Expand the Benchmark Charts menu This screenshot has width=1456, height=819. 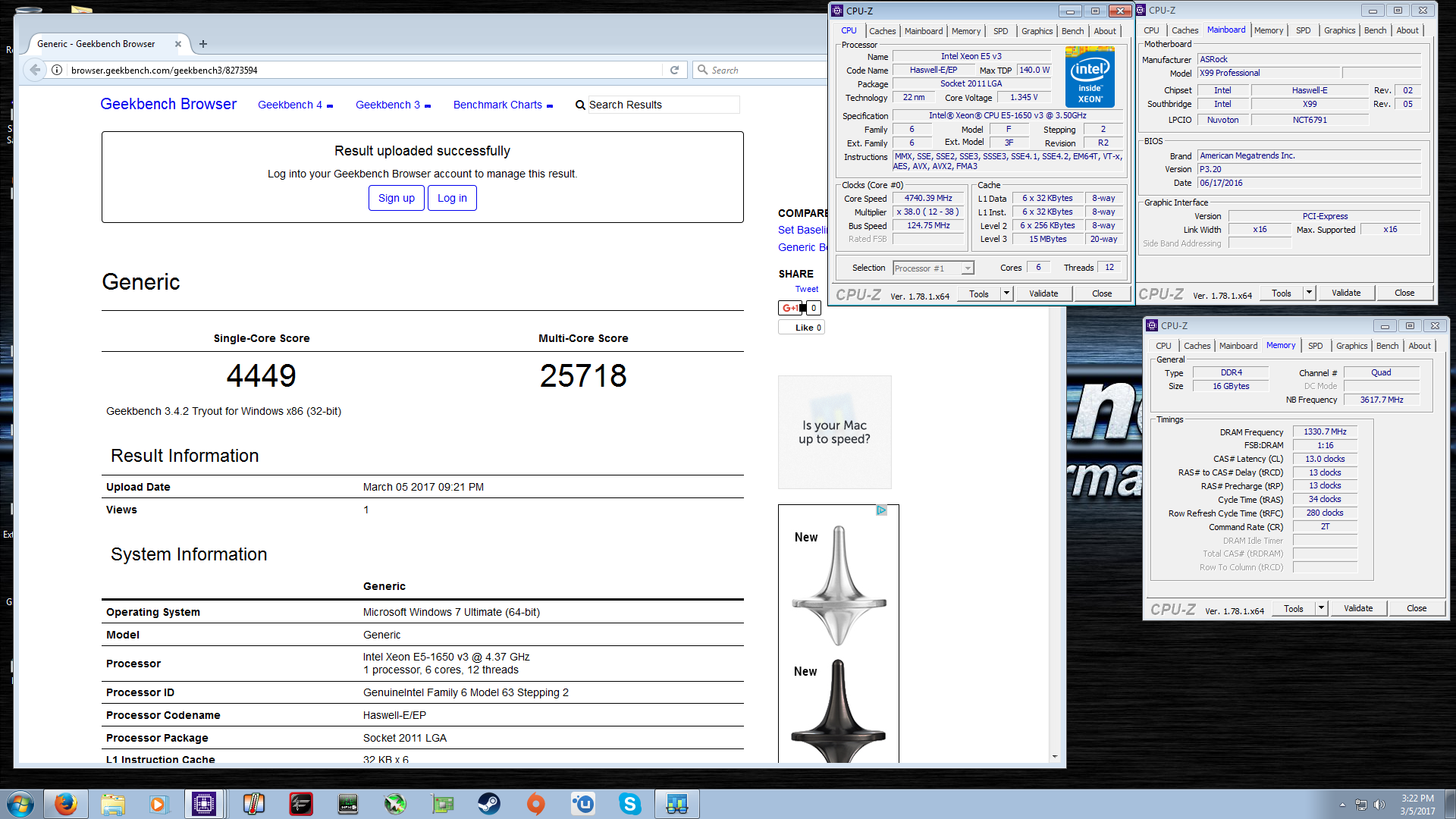point(503,105)
